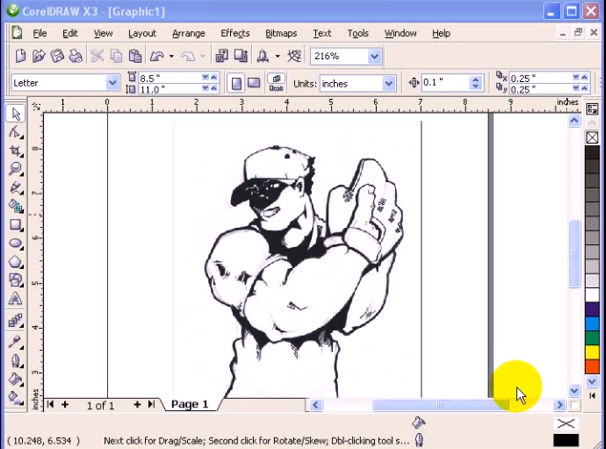
Task: Select the Crop tool
Action: [x=16, y=150]
